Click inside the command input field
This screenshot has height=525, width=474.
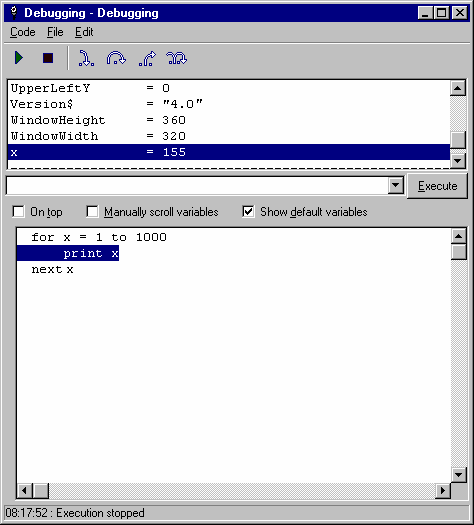click(198, 185)
